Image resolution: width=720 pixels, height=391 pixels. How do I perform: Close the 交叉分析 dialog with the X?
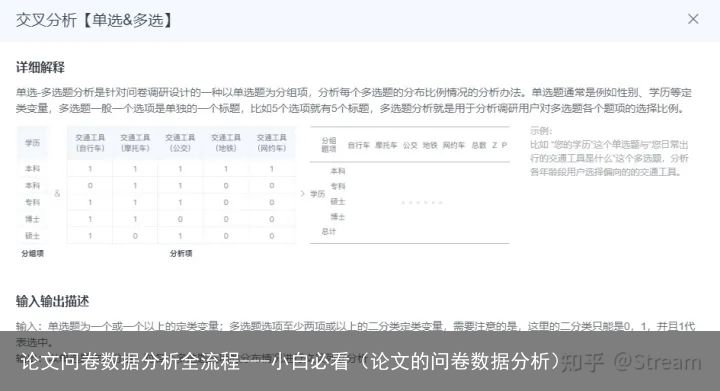[693, 19]
